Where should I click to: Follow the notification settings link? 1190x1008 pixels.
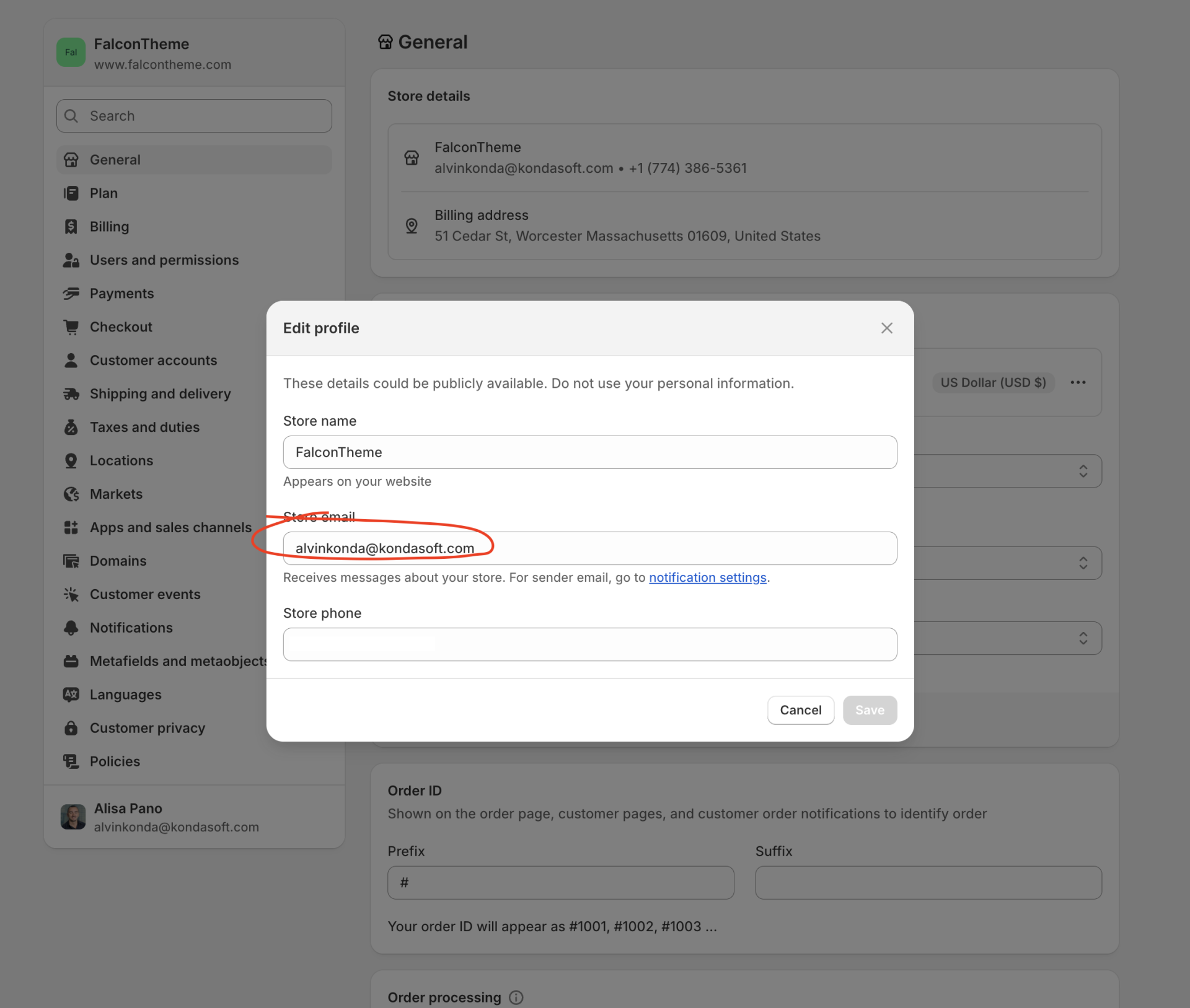tap(707, 577)
